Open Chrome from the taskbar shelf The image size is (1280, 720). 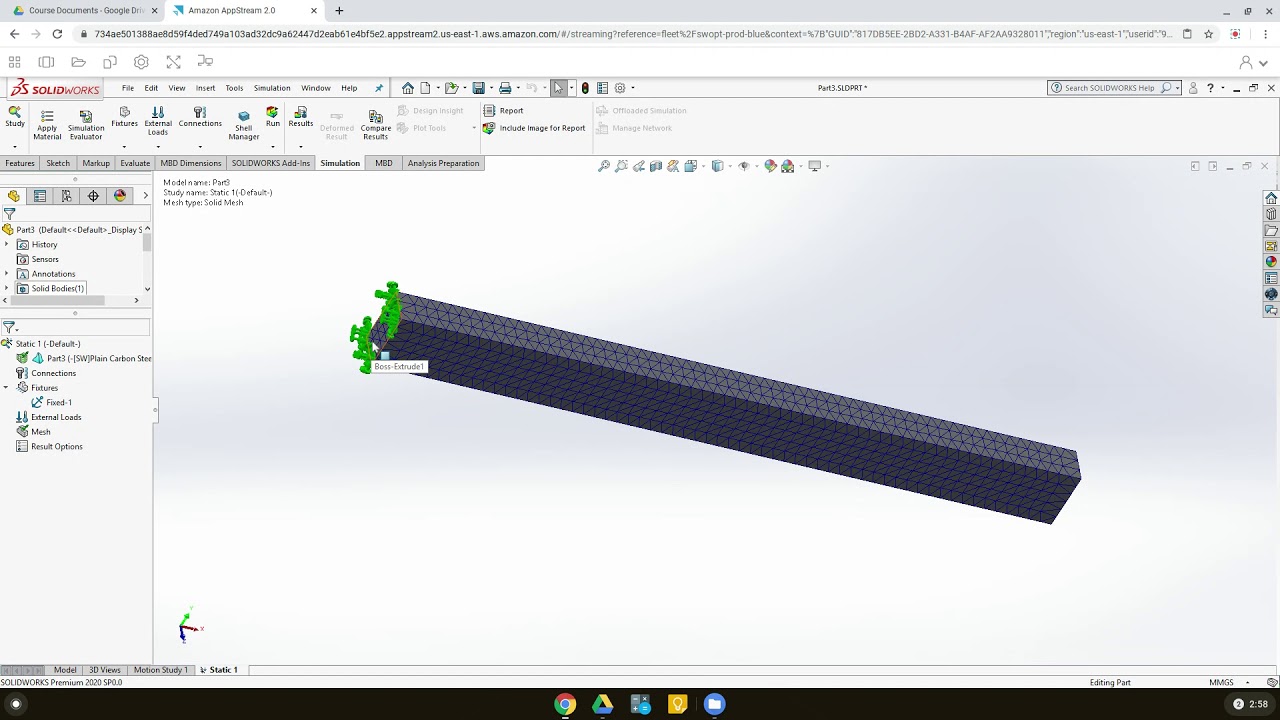click(x=565, y=704)
